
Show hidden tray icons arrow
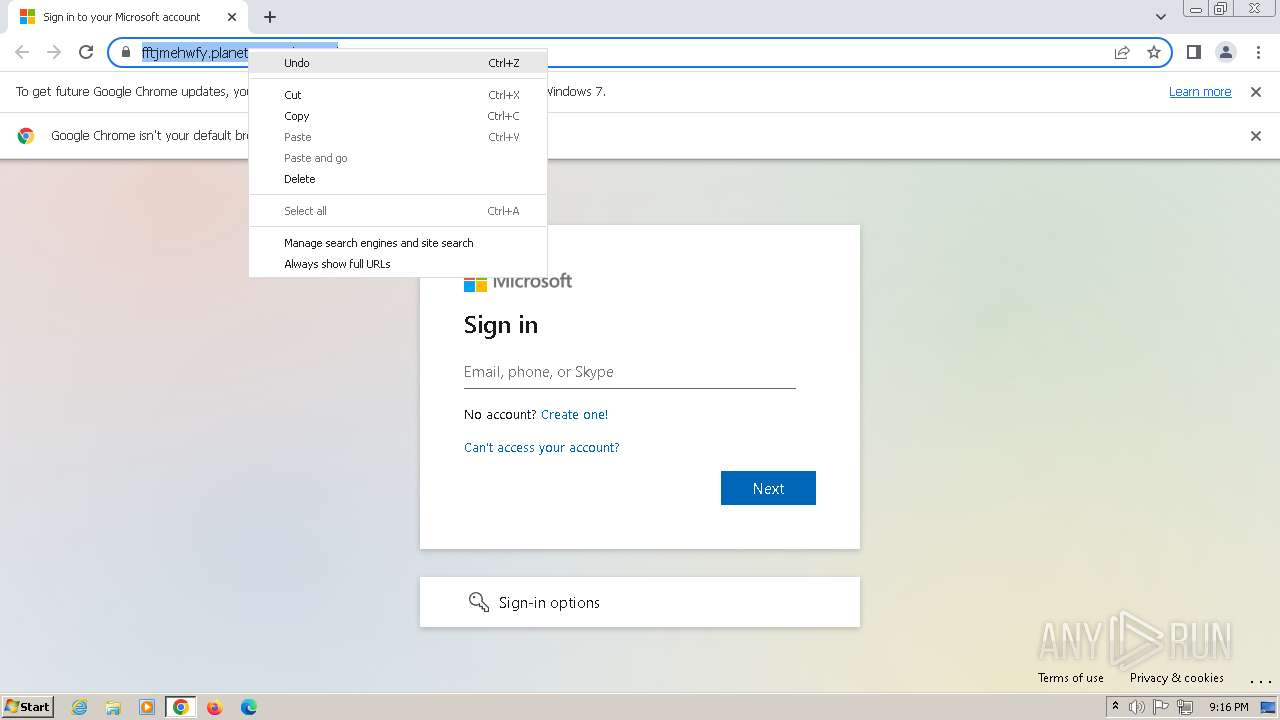coord(1115,707)
